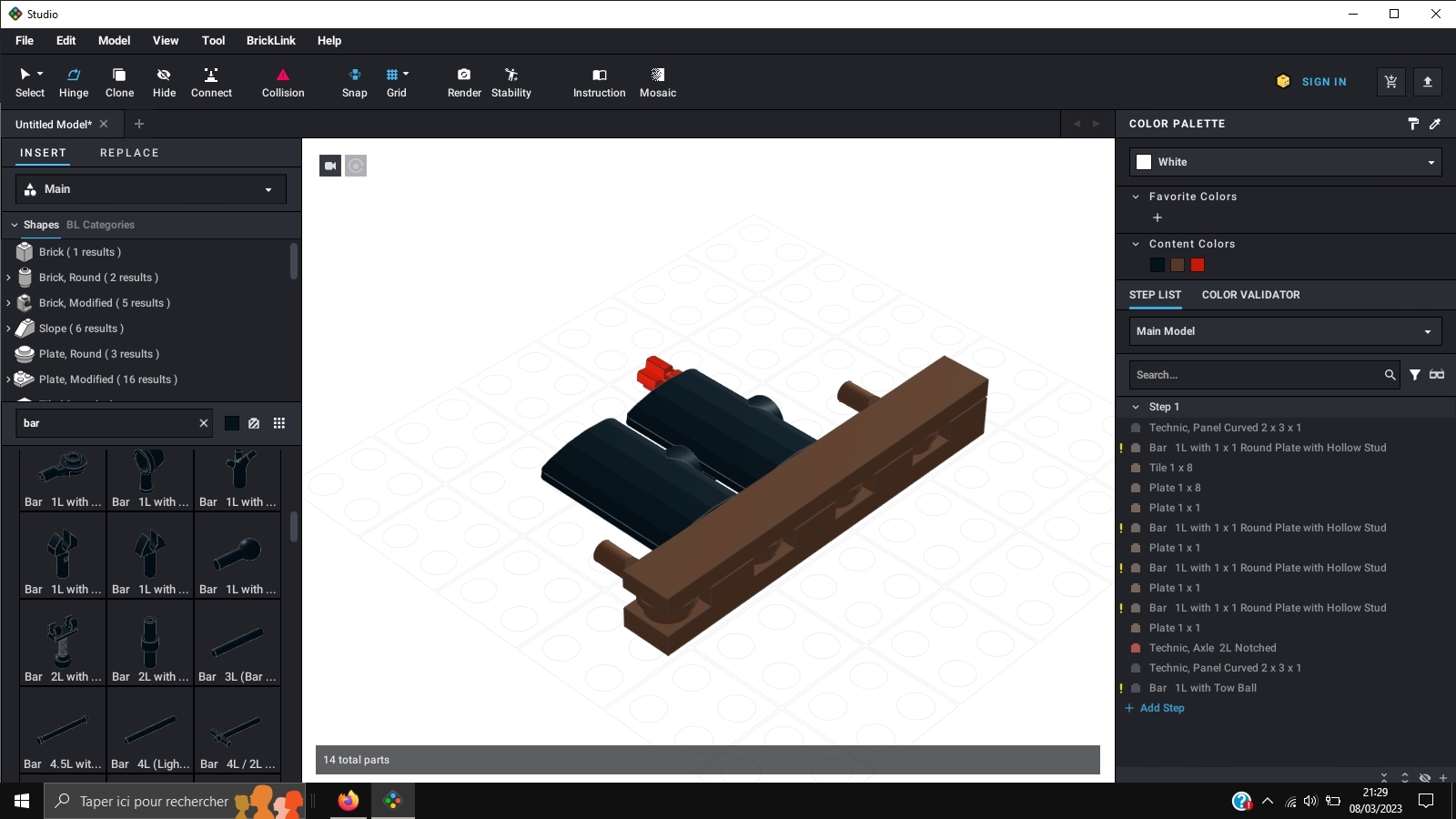Viewport: 1456px width, 819px height.
Task: Switch to the INSERT tab
Action: coord(44,153)
